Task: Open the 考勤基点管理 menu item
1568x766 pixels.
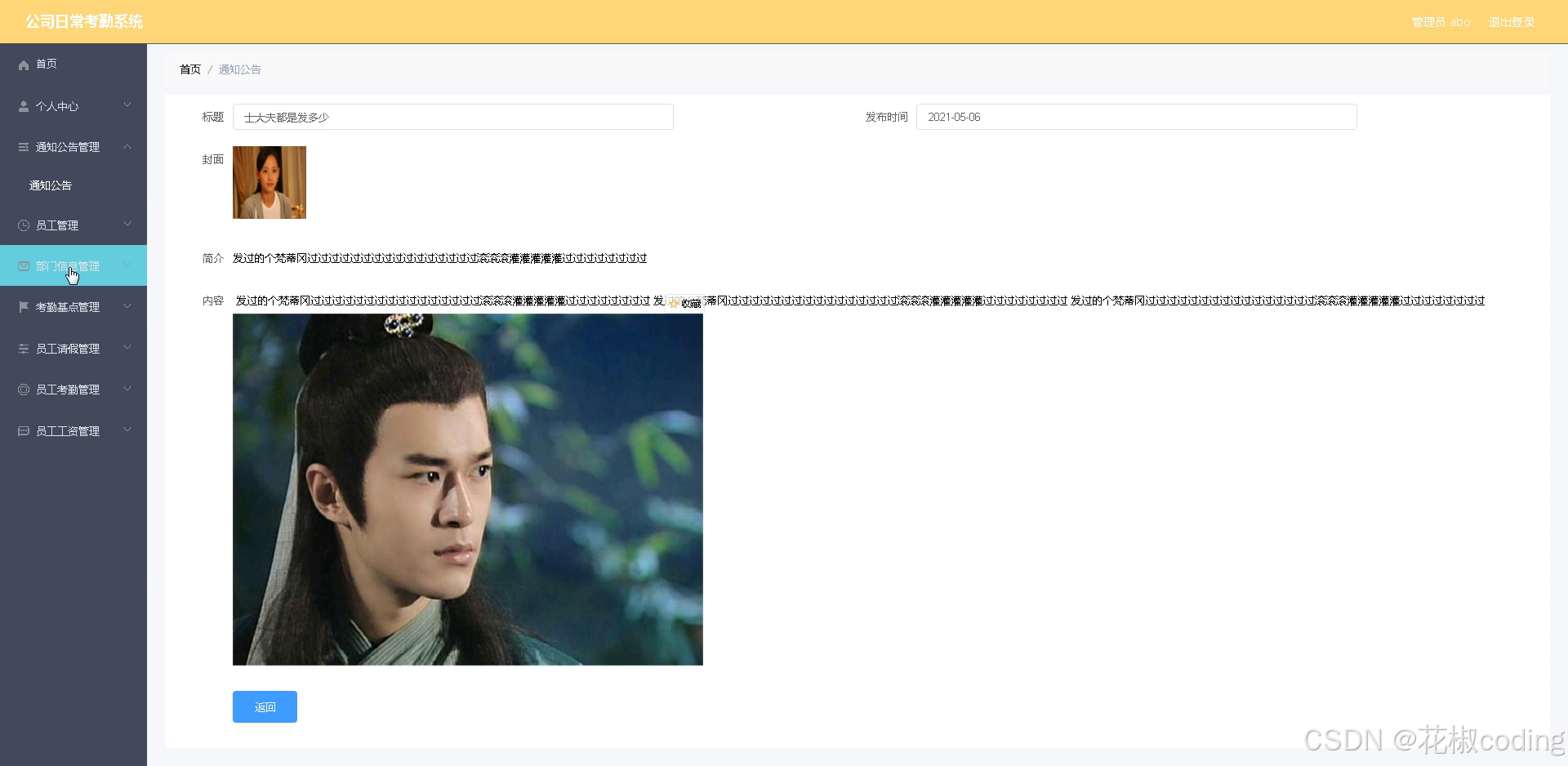Action: 73,307
